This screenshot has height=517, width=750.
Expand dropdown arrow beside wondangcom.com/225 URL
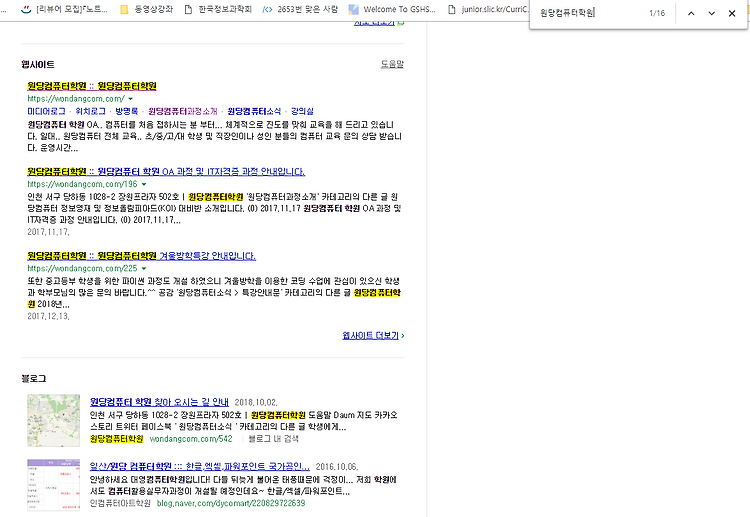[144, 269]
